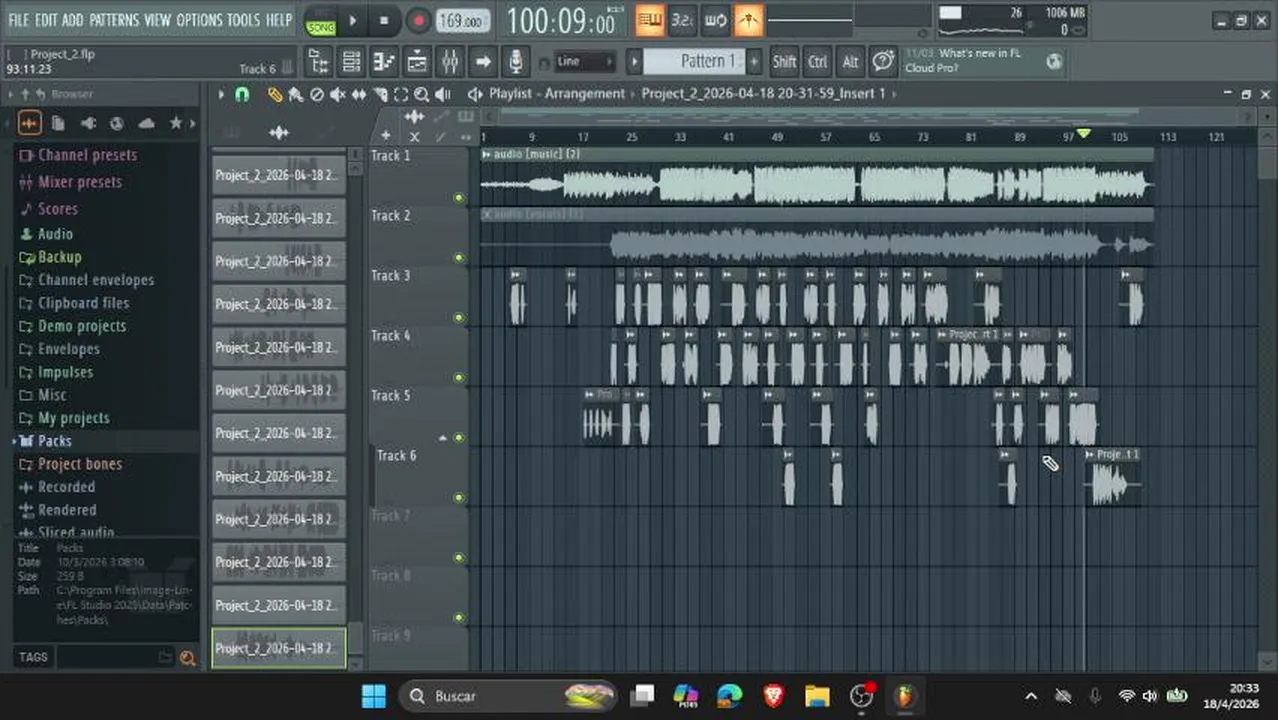This screenshot has width=1278, height=720.
Task: Click the arrow right of browser tab icons
Action: pyautogui.click(x=193, y=123)
